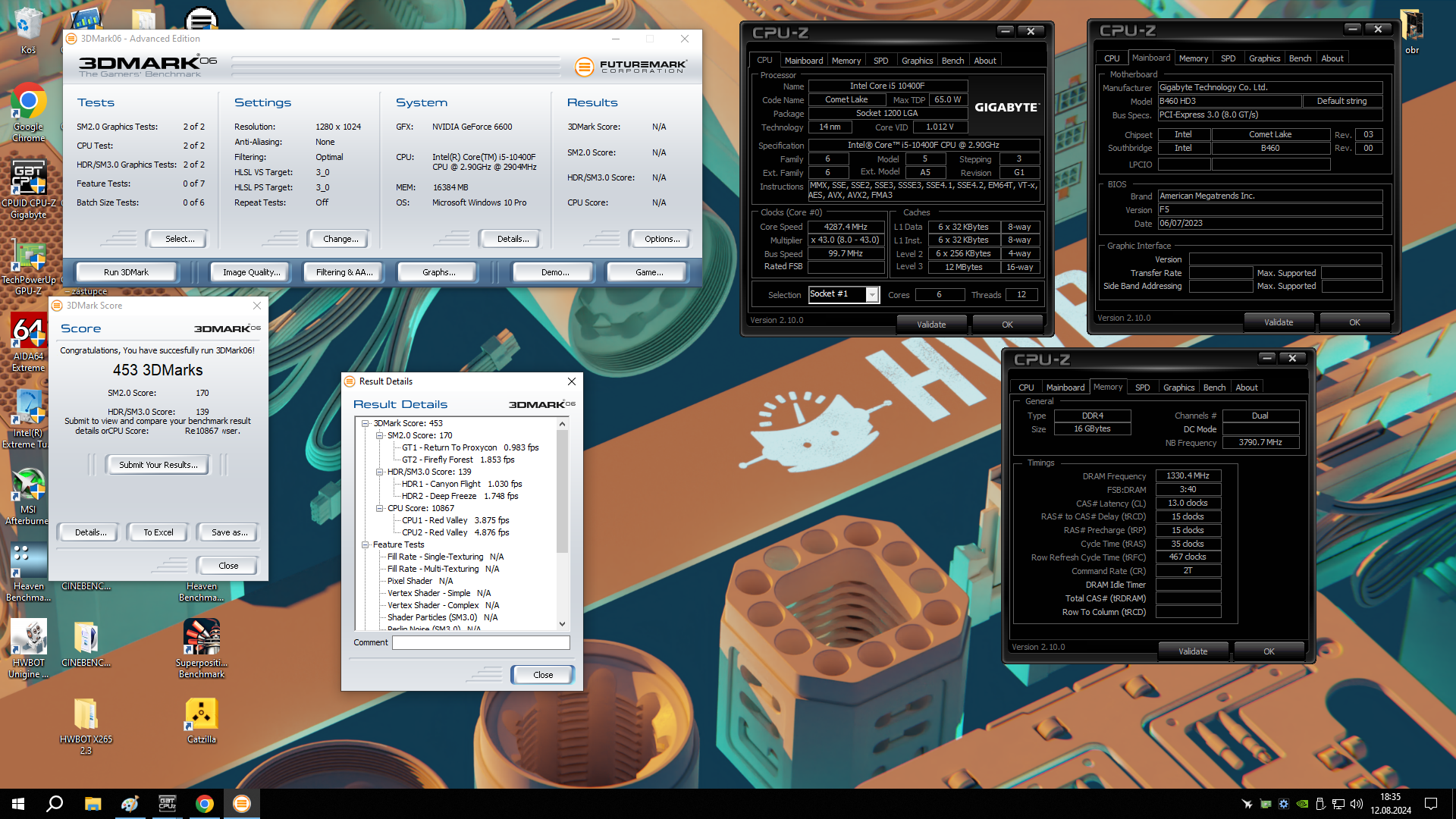Export score To Excel
Screen dimensions: 1456x819
tap(158, 532)
